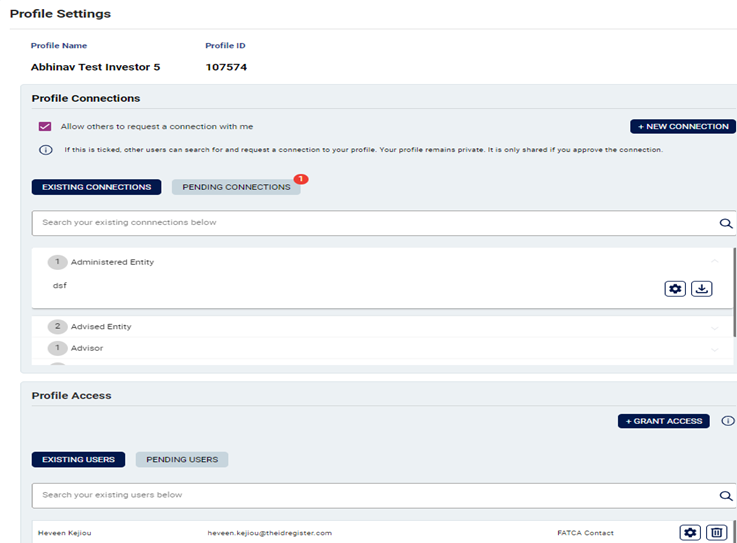Switch to Pending Connections tab

tap(236, 187)
